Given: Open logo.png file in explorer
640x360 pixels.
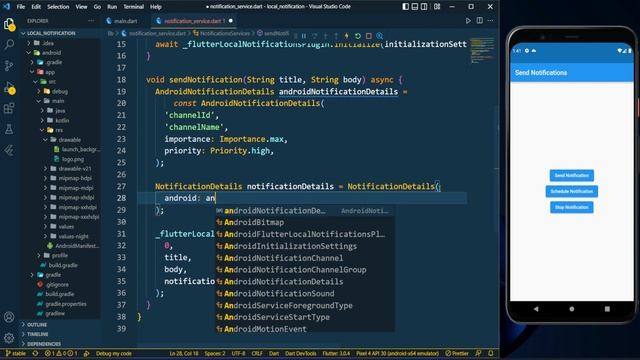Looking at the screenshot, I should [x=73, y=159].
